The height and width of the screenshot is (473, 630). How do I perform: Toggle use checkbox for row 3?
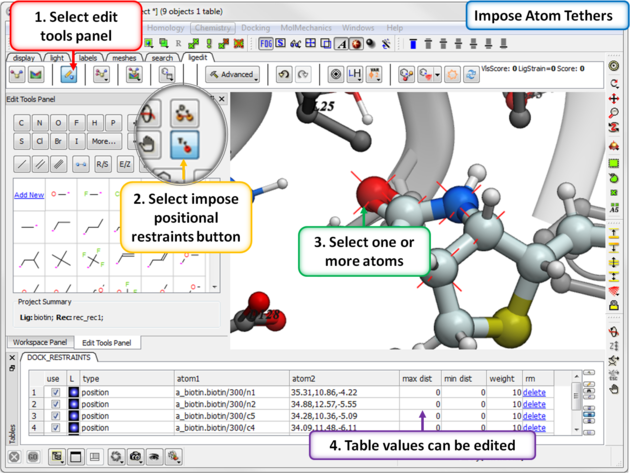[55, 416]
